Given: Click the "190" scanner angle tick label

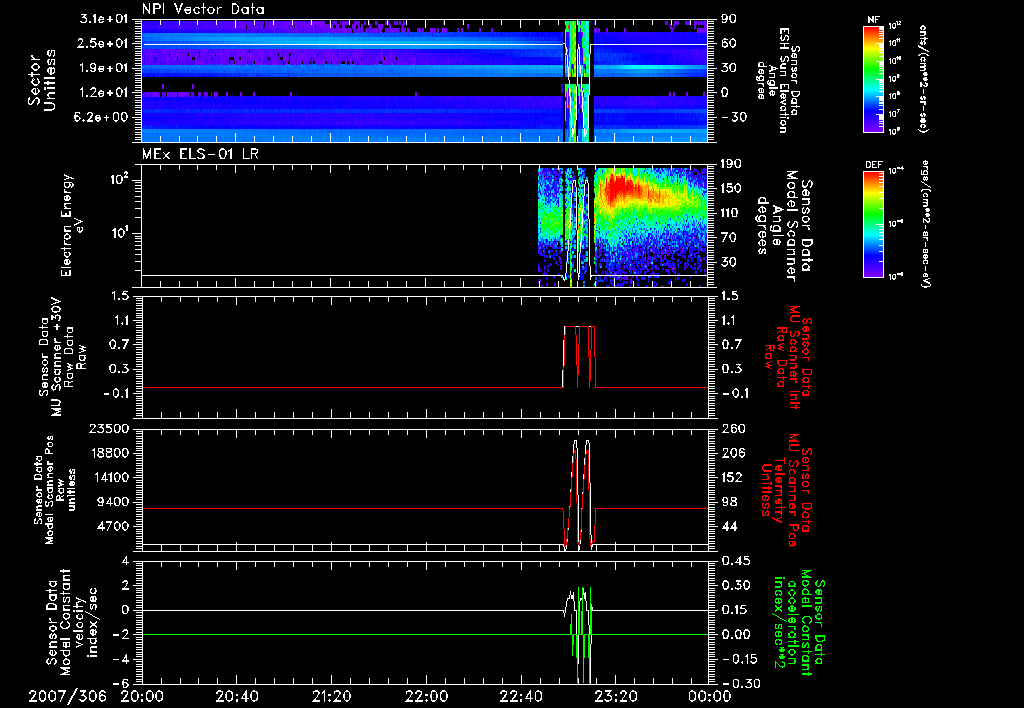Looking at the screenshot, I should click(730, 164).
